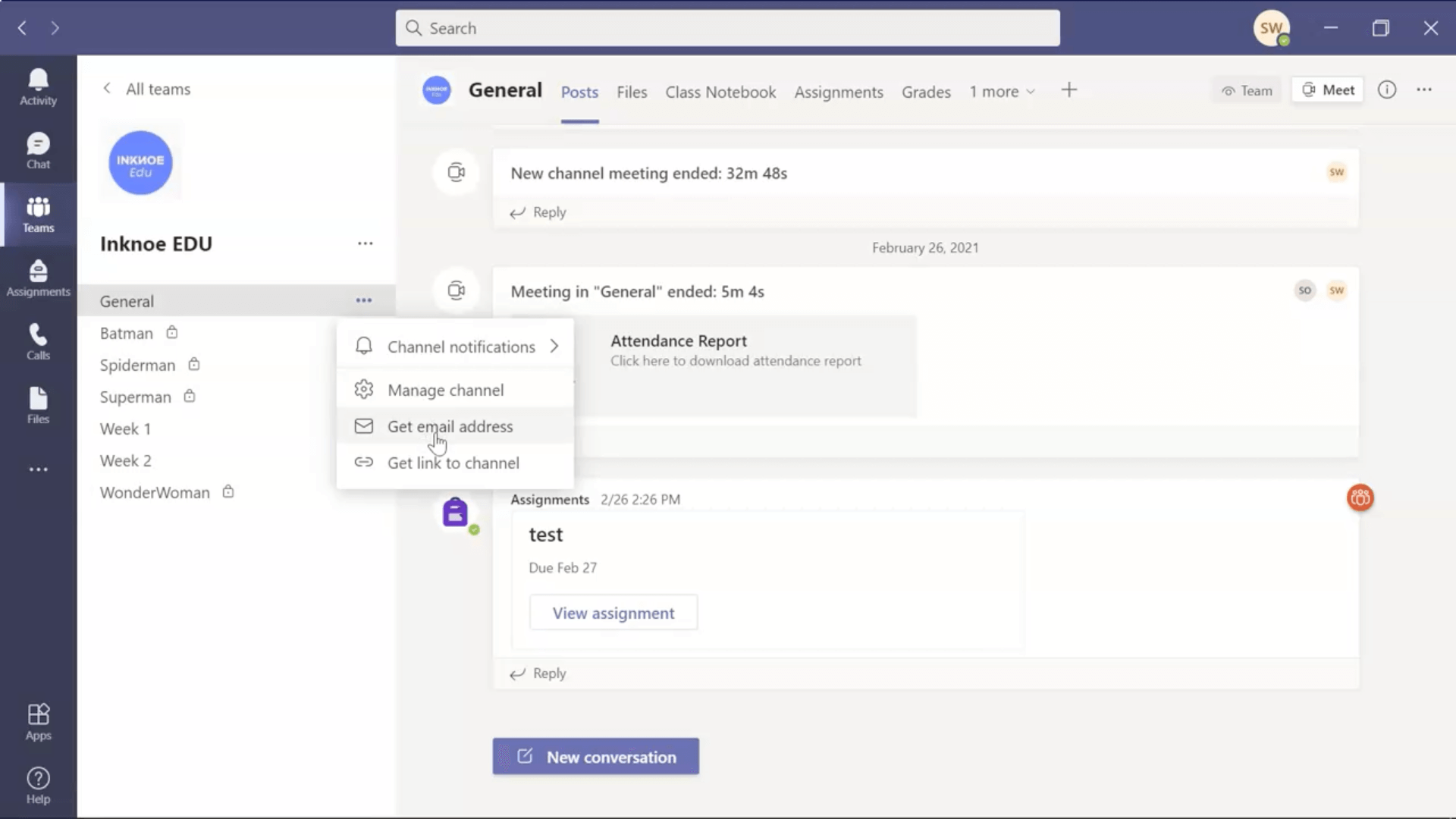Select the Posts tab
1456x819 pixels.
pos(578,91)
